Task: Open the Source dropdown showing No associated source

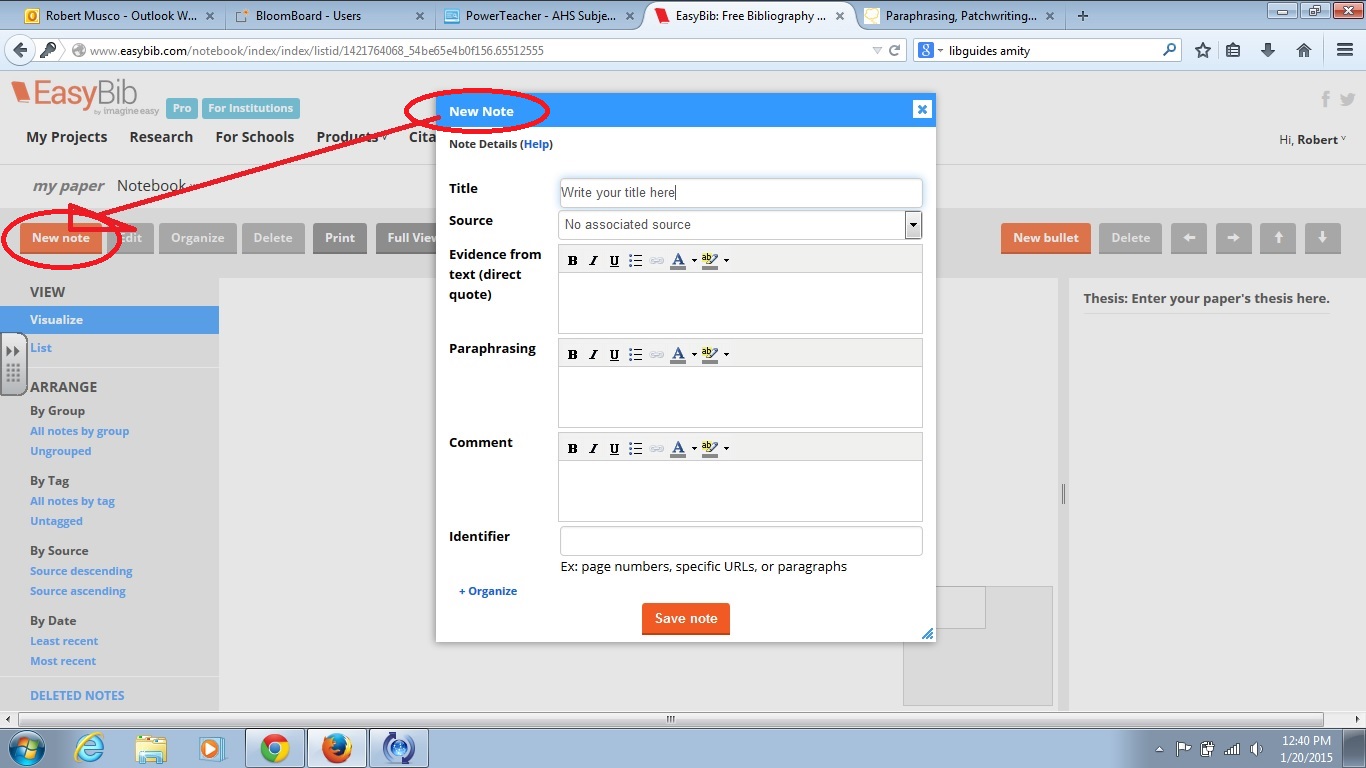Action: (x=740, y=225)
